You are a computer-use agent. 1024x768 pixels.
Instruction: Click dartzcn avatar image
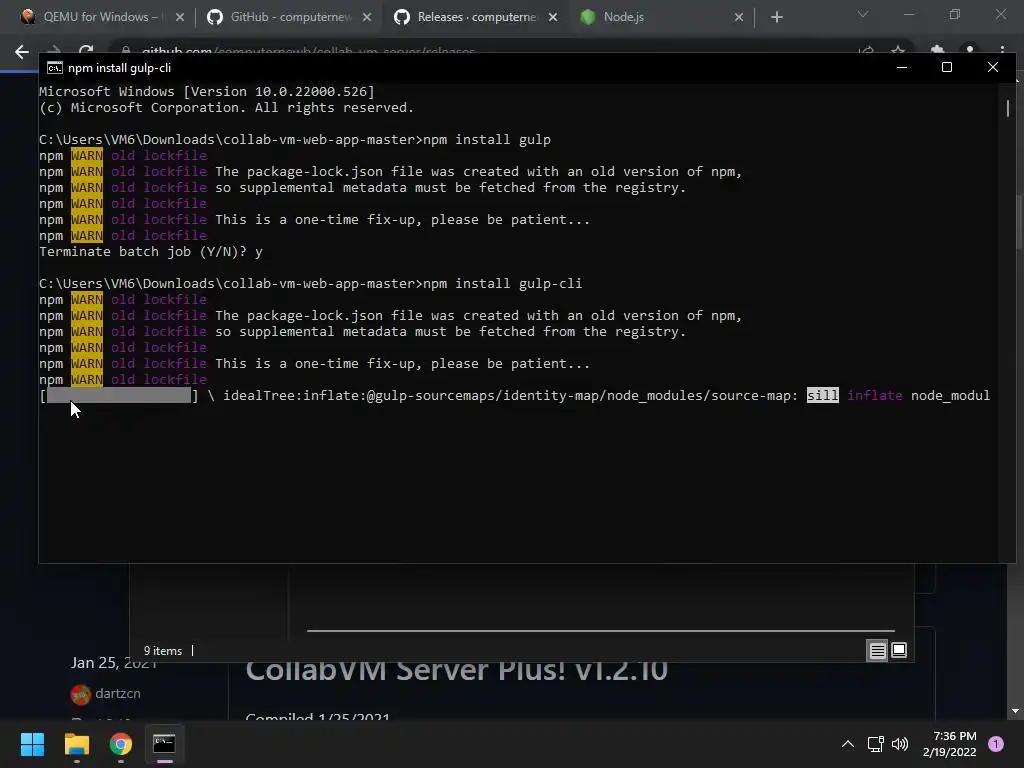[x=80, y=694]
